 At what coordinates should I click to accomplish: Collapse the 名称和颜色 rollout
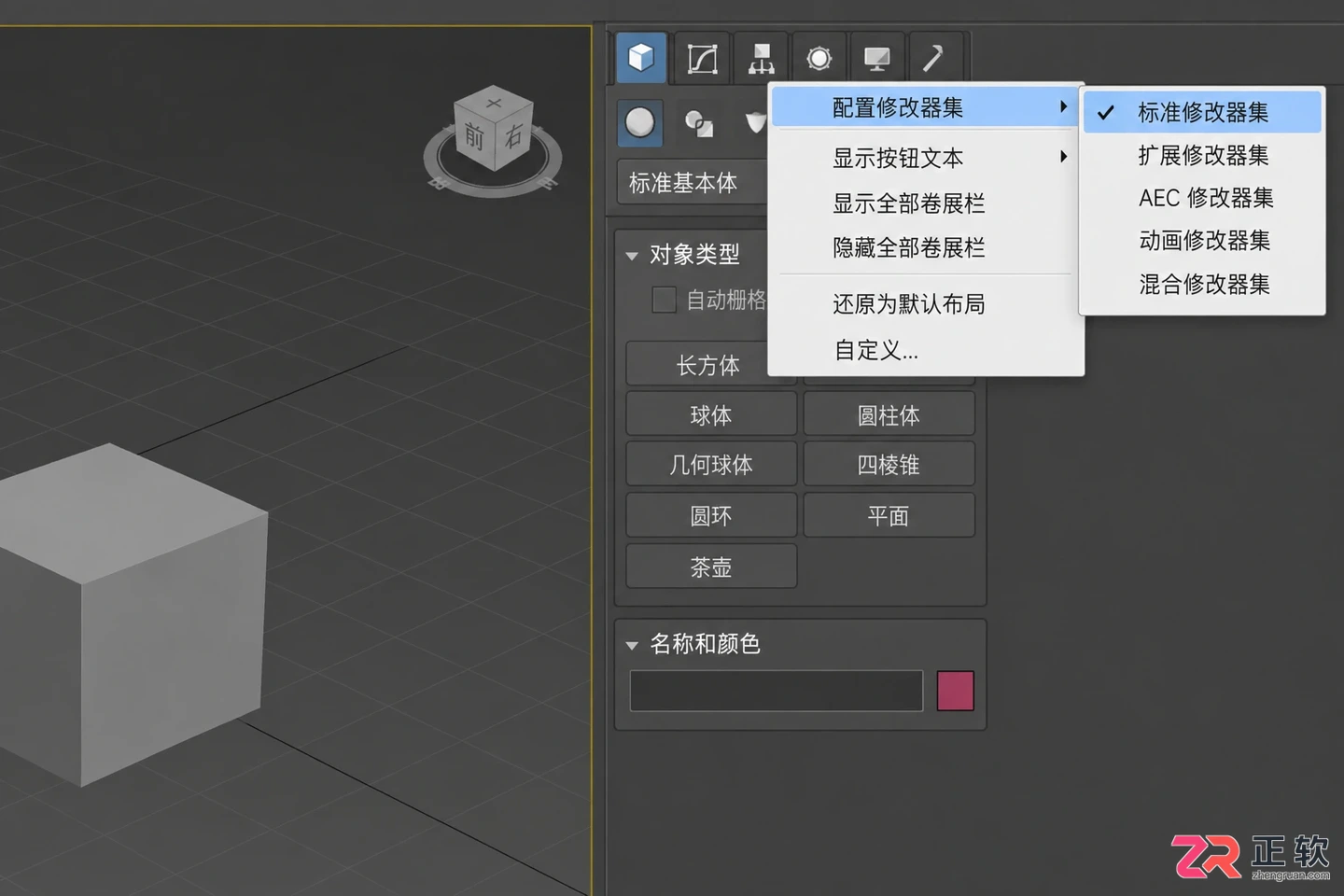[x=632, y=645]
